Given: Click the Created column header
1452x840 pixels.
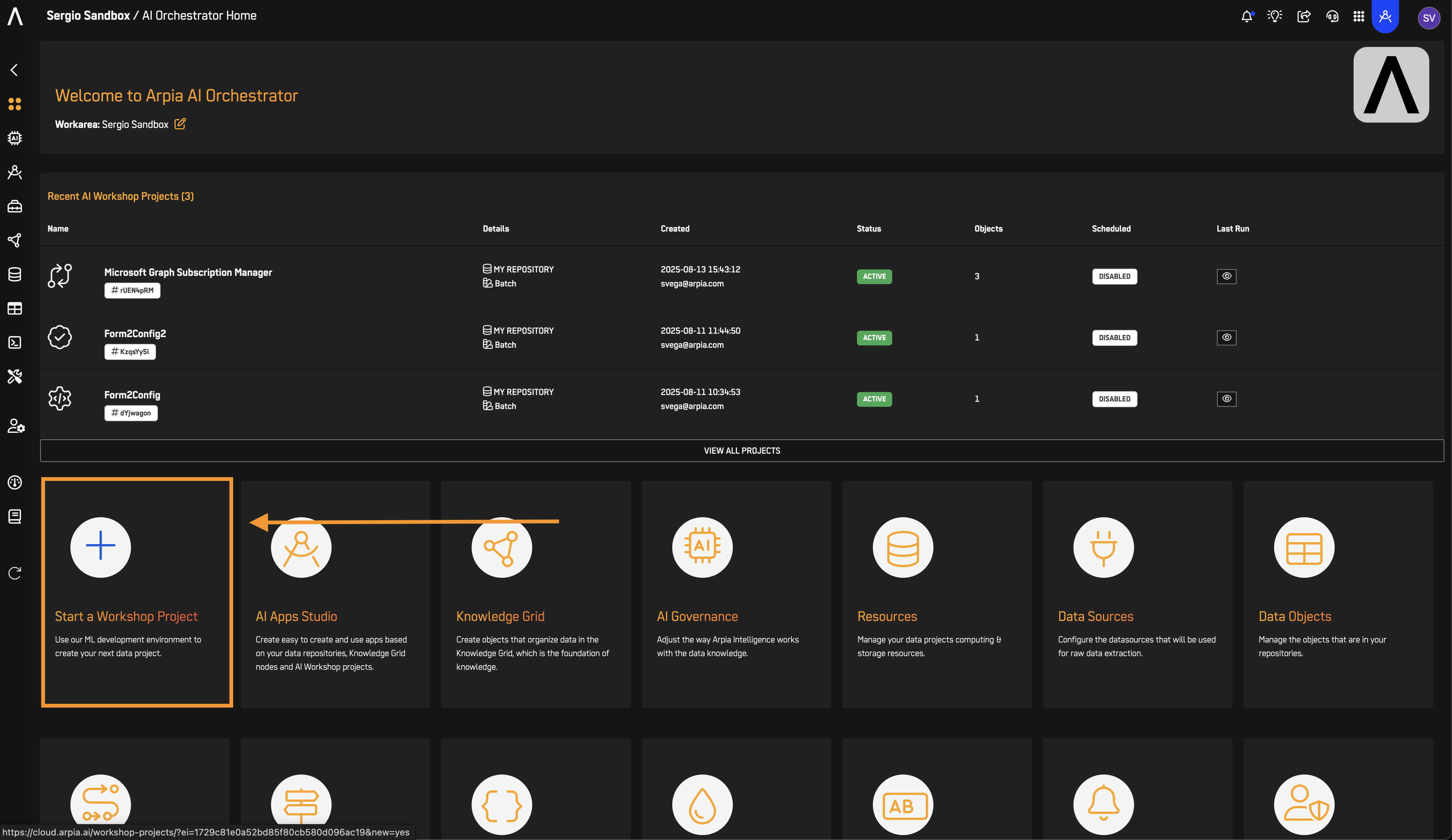Looking at the screenshot, I should [675, 229].
